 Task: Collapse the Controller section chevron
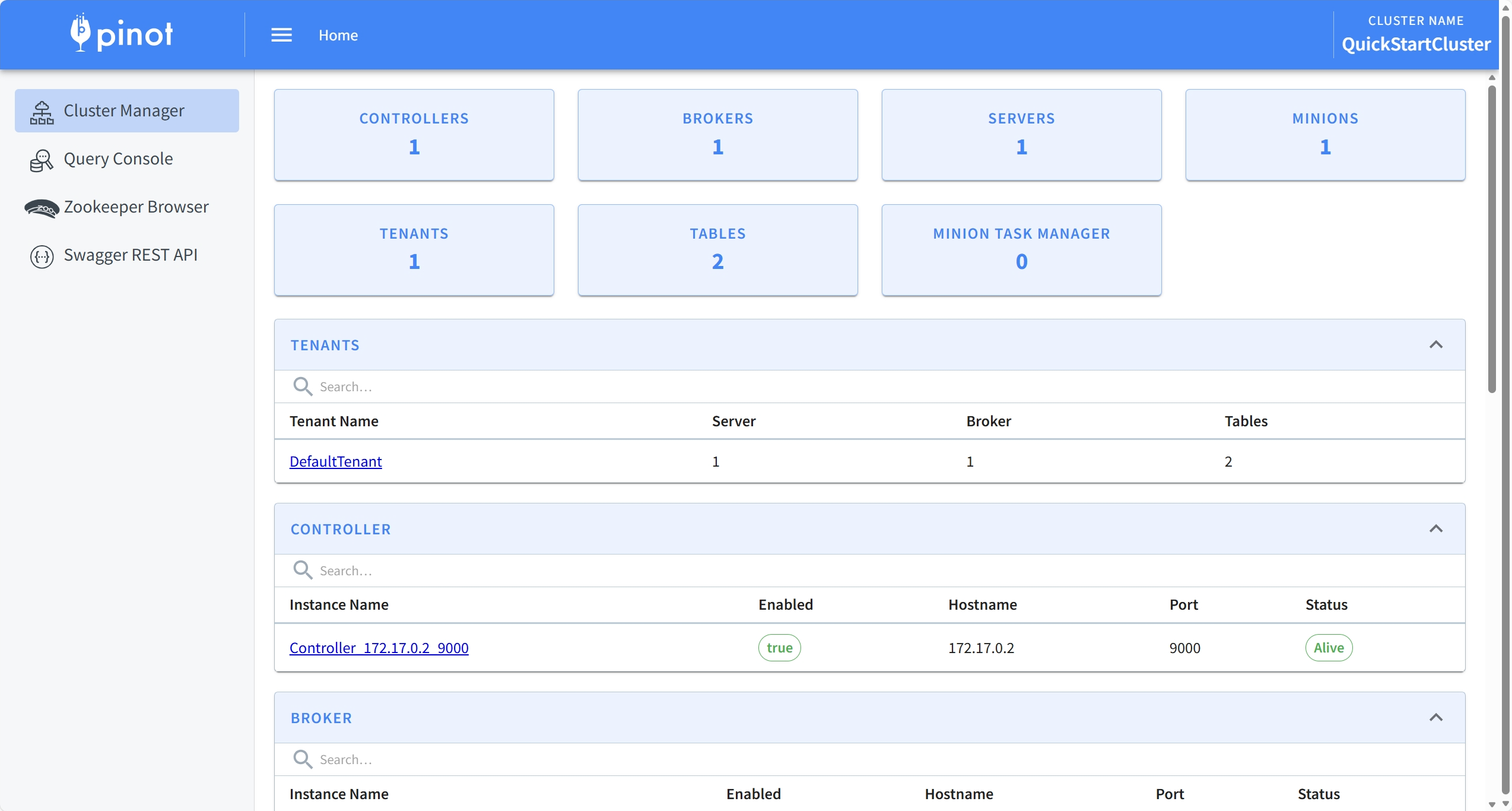[x=1435, y=529]
